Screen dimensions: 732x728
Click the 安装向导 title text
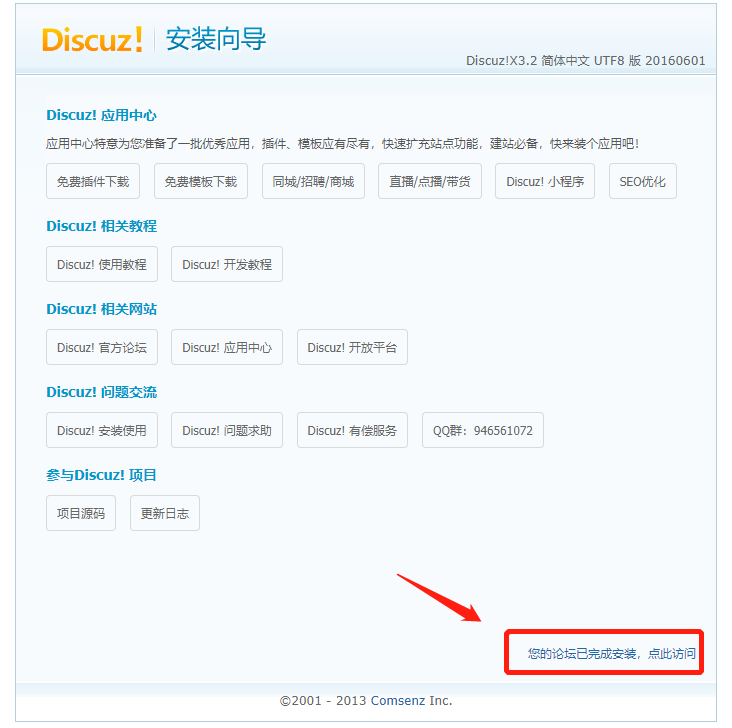coord(216,39)
